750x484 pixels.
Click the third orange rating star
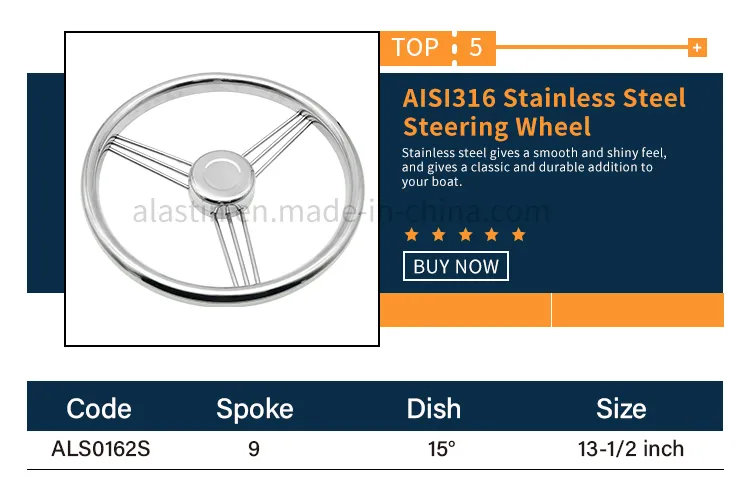[x=465, y=234]
